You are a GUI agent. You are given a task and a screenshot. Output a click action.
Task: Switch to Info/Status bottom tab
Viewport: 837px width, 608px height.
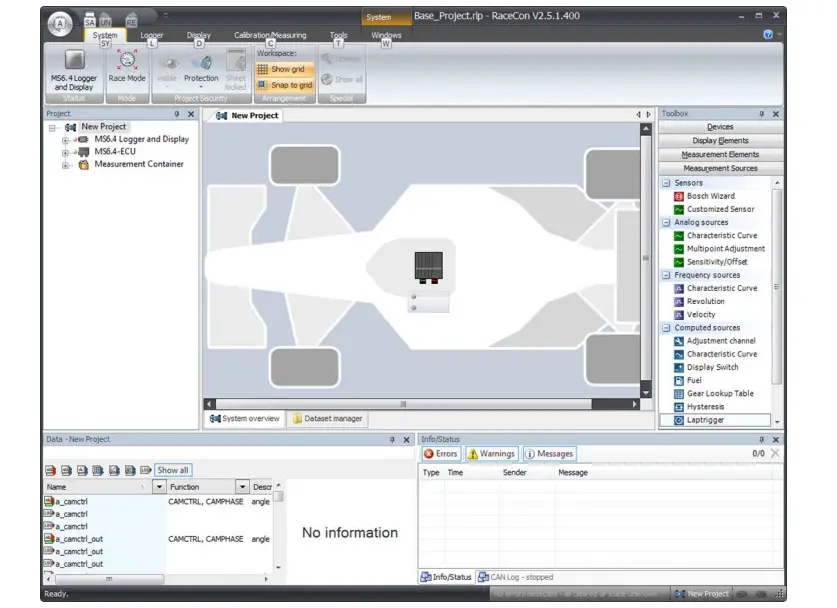click(446, 577)
